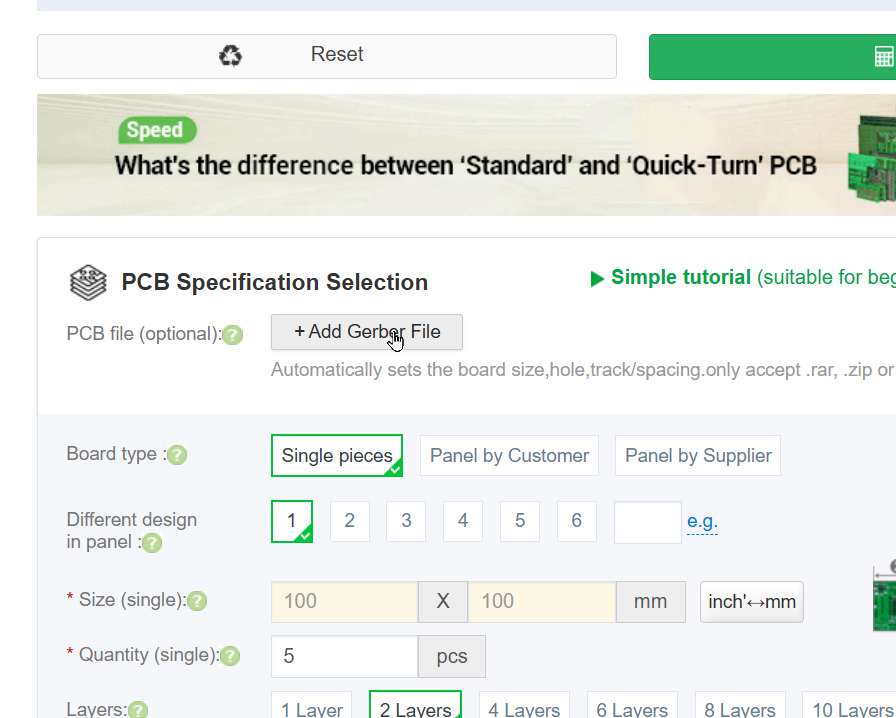Click the Add Gerber File button
896x718 pixels.
367,332
